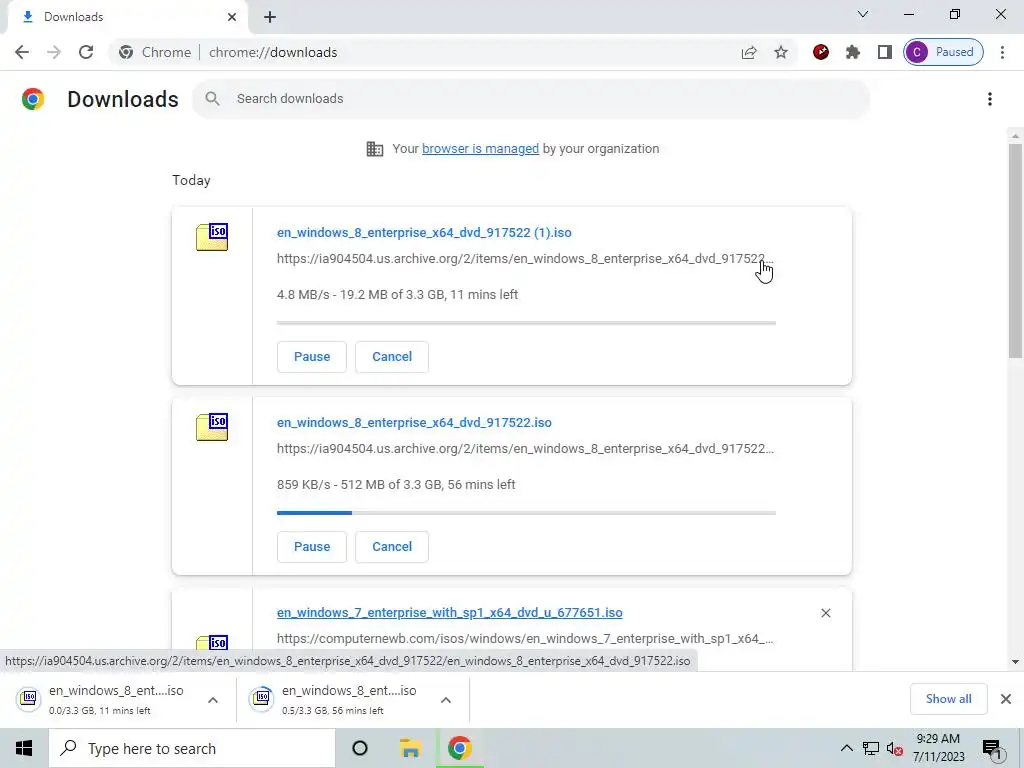The width and height of the screenshot is (1024, 768).
Task: Open the Windows 7 enterprise iso link
Action: click(x=449, y=613)
